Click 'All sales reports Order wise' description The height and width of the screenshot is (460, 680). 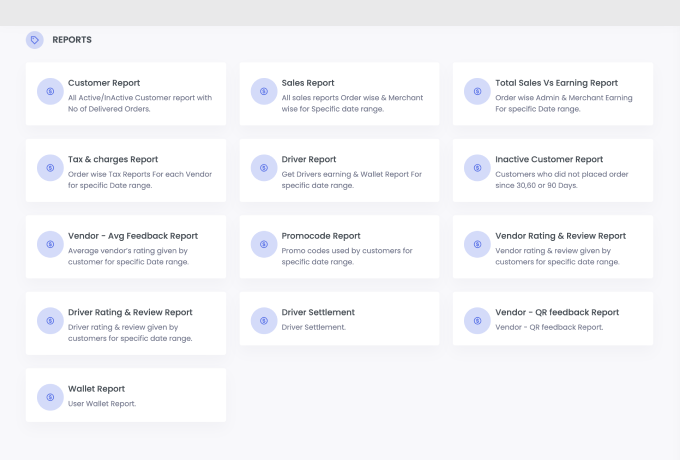pos(352,103)
